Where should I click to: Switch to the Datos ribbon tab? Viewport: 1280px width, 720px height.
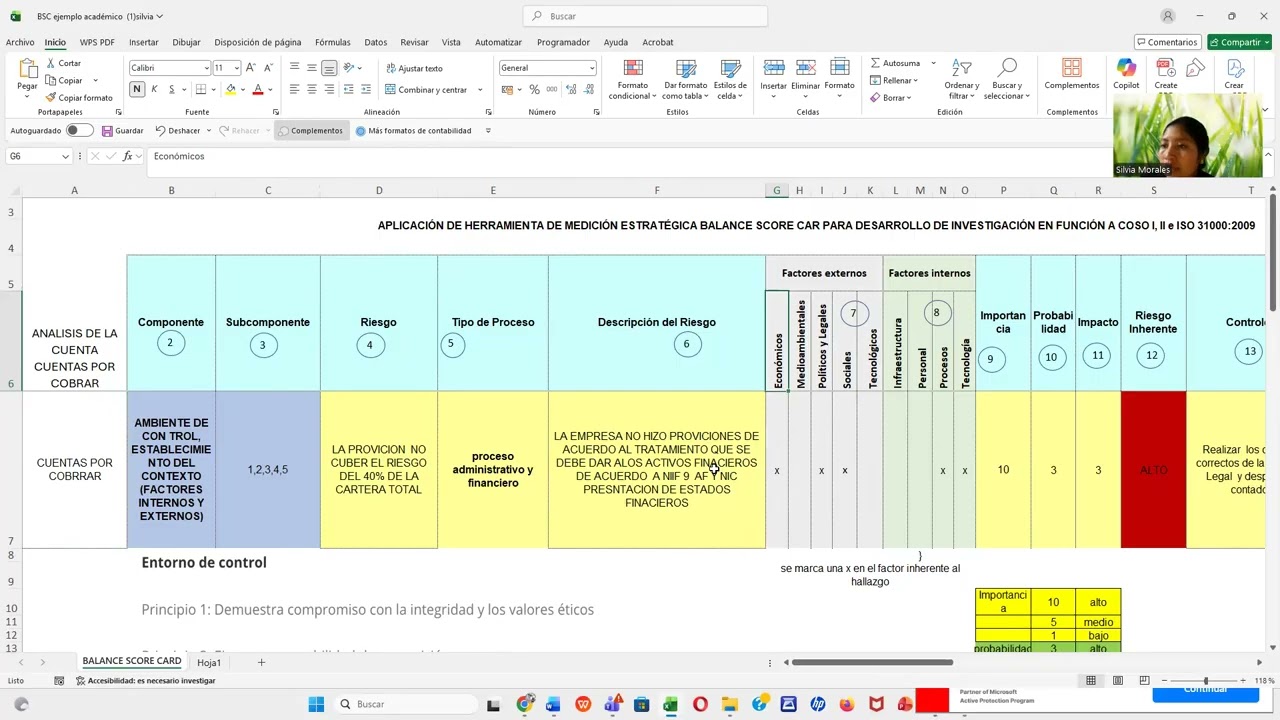(376, 42)
